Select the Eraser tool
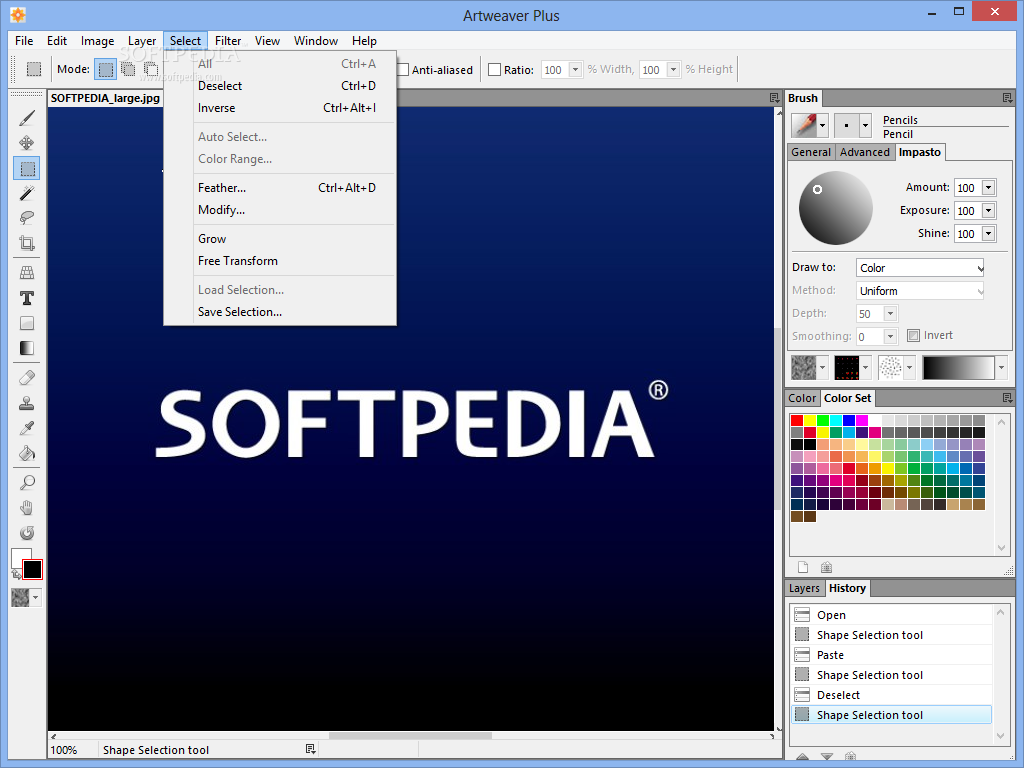This screenshot has width=1024, height=768. pos(27,378)
